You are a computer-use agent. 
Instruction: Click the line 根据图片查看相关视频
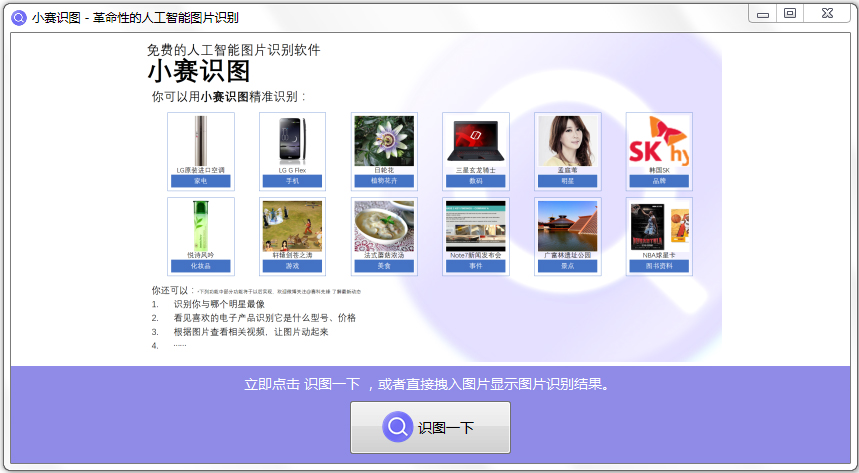[x=251, y=332]
